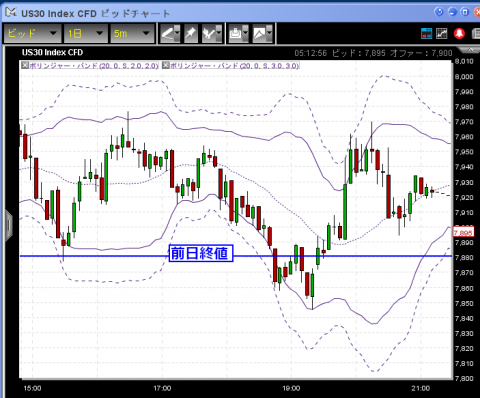
Task: Open the 5m timeframe dropdown
Action: 132,33
